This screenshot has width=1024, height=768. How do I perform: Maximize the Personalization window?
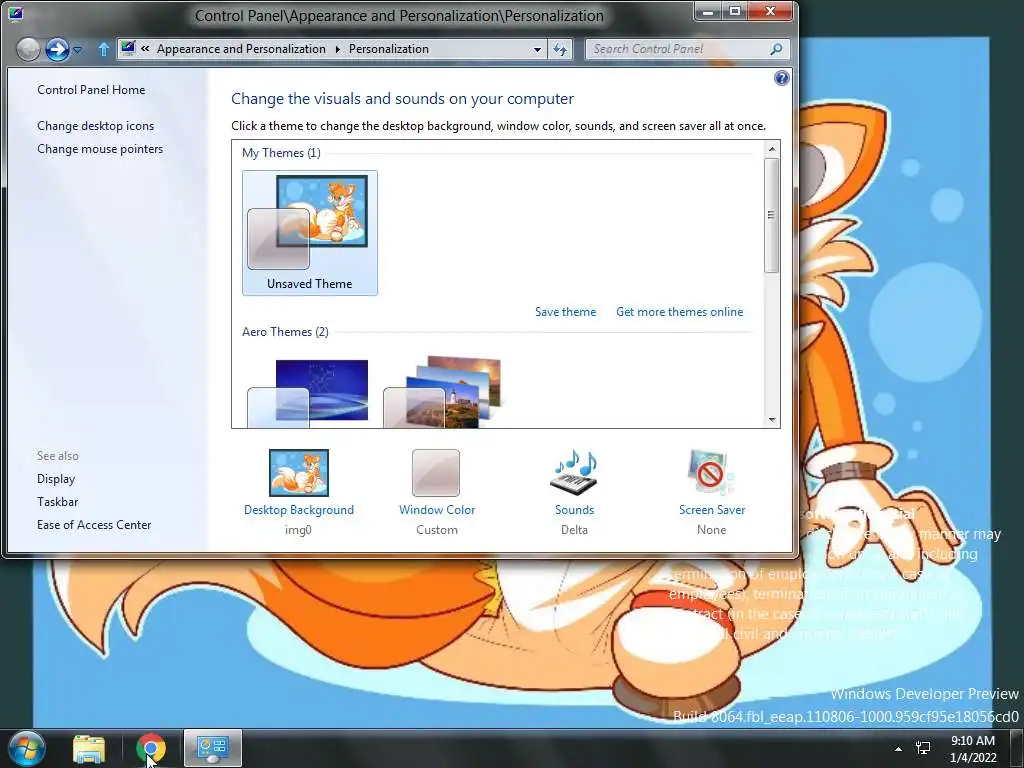click(735, 11)
